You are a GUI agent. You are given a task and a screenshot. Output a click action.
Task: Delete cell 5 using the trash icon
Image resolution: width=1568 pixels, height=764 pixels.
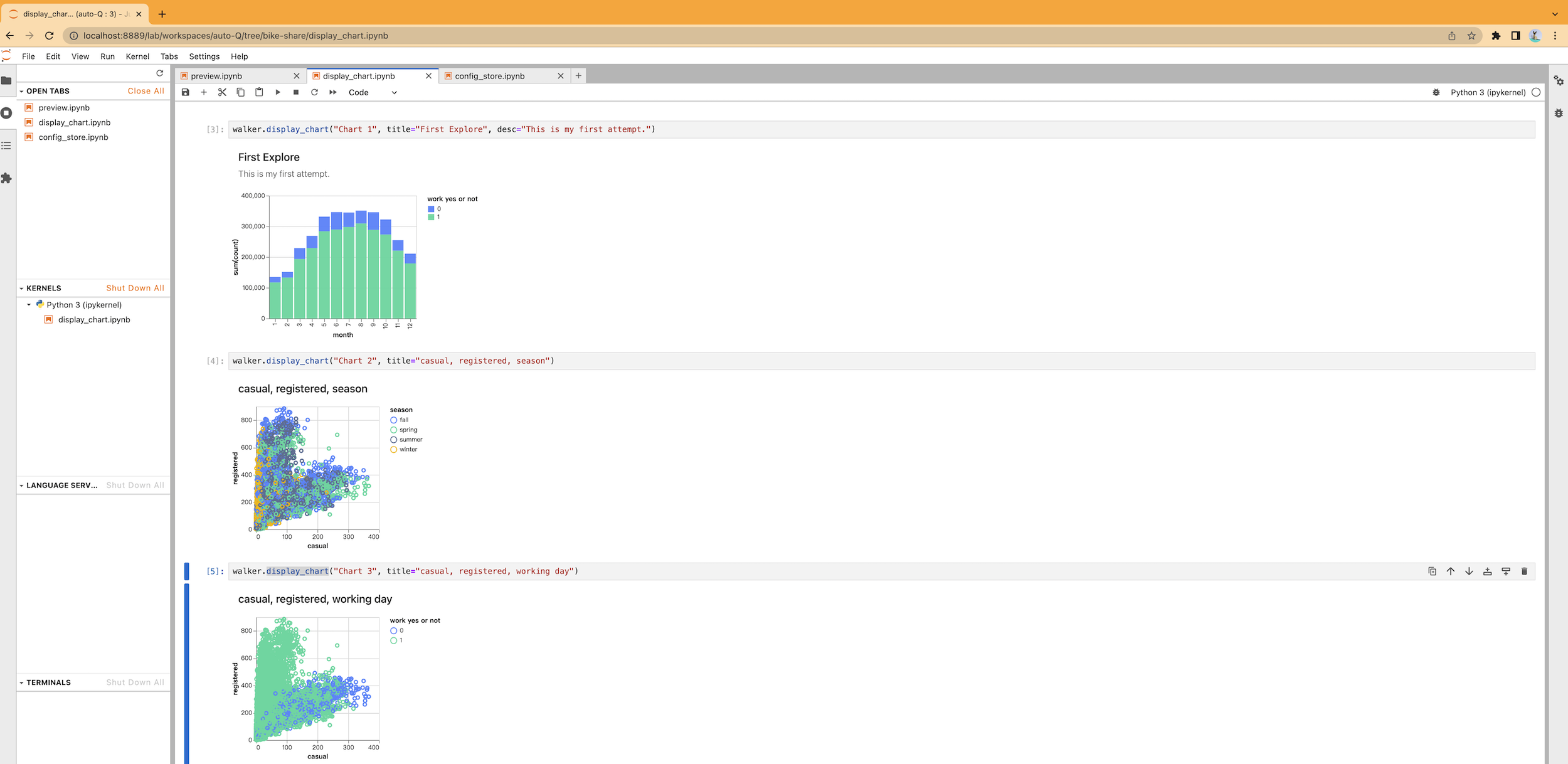pyautogui.click(x=1524, y=571)
